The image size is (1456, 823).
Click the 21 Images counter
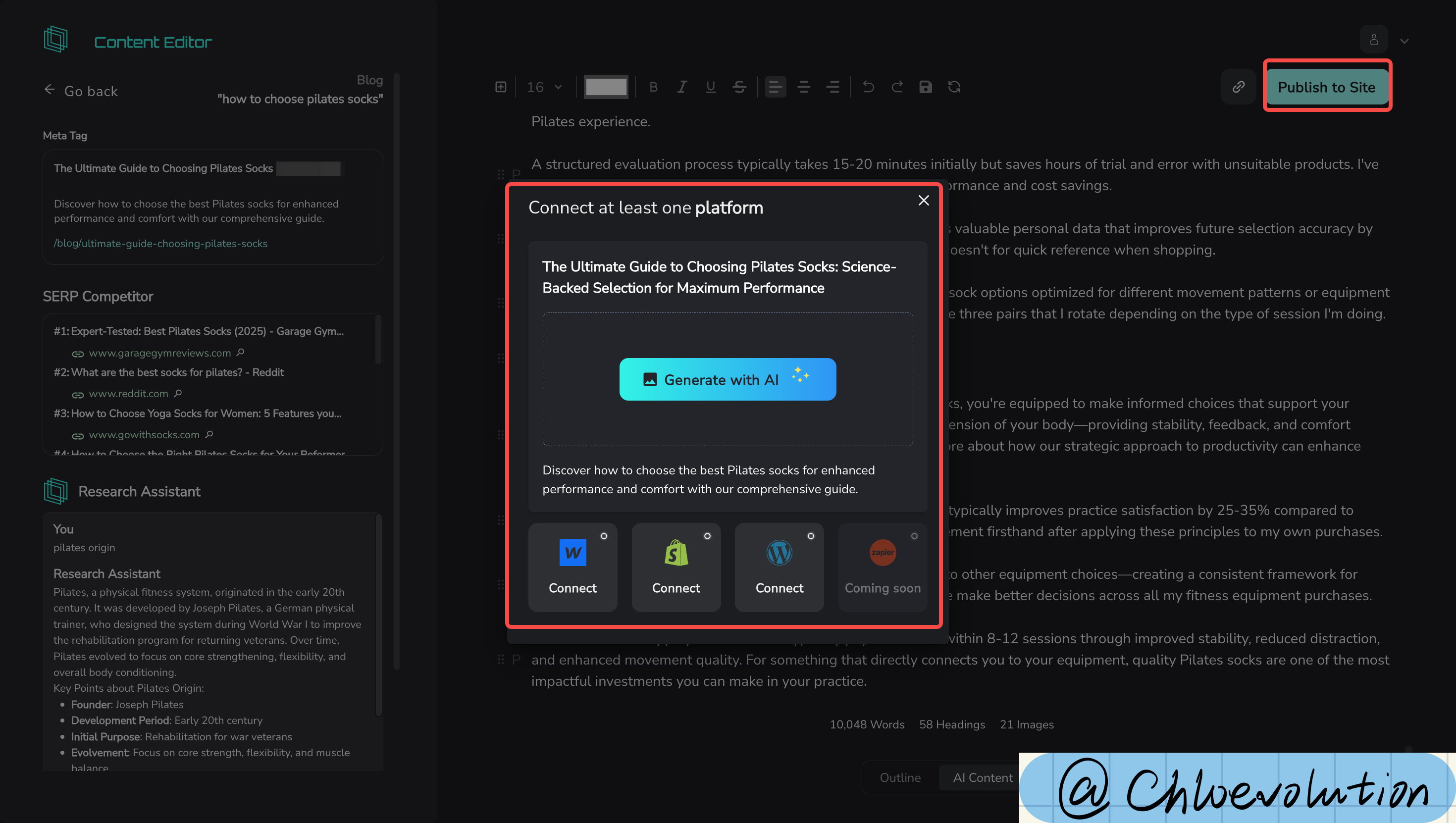(x=1027, y=724)
